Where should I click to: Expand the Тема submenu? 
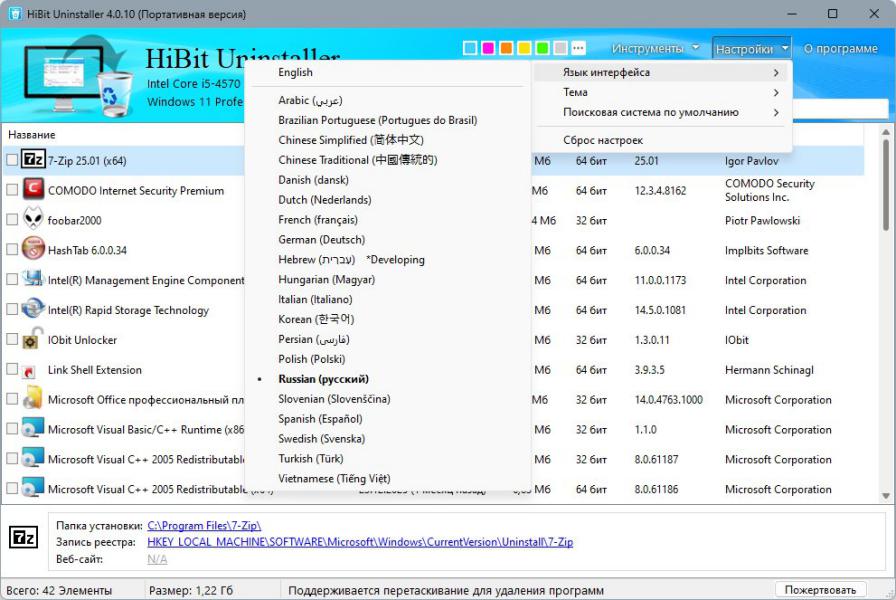point(662,93)
